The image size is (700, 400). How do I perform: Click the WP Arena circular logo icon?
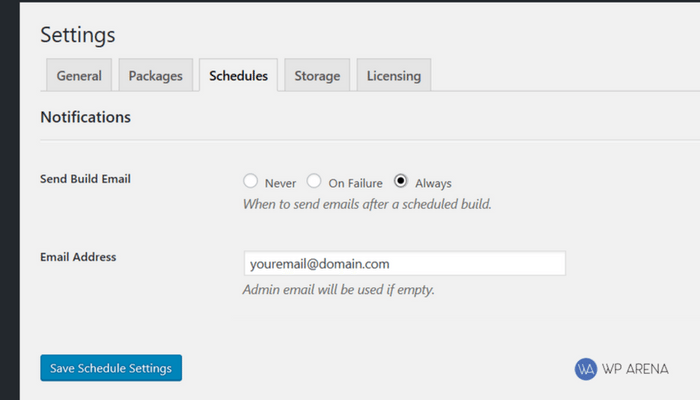[585, 369]
